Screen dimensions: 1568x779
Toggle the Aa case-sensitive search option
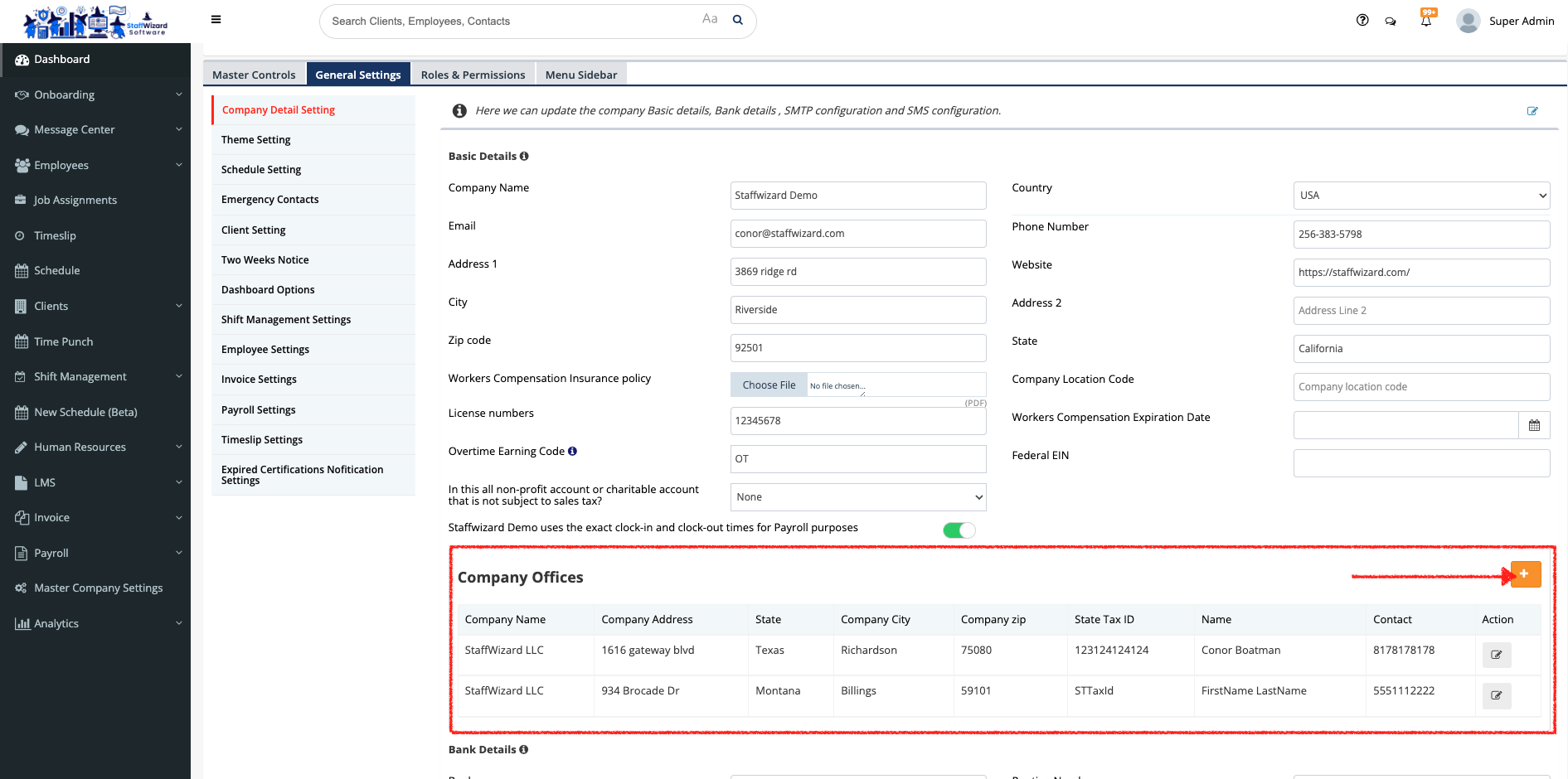pyautogui.click(x=710, y=19)
